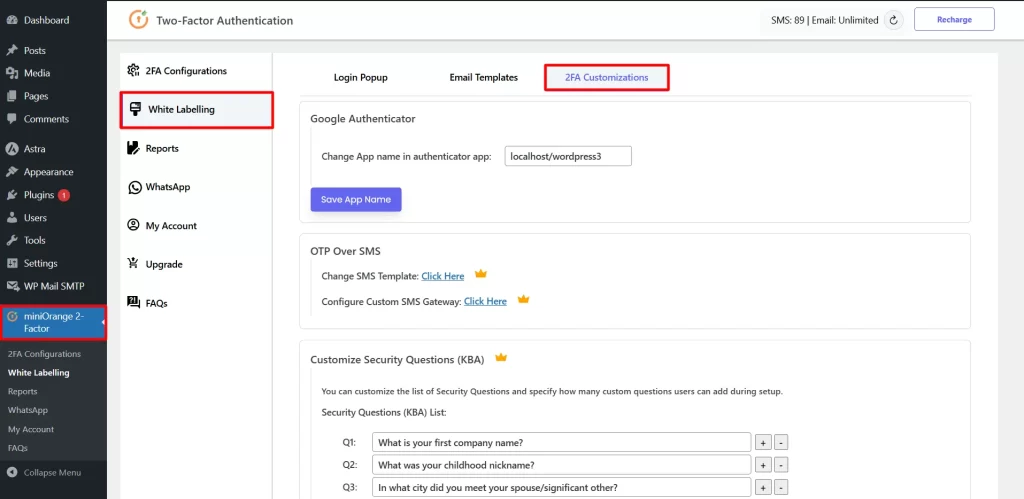
Task: Add a question after Q1 with plus
Action: click(x=763, y=443)
